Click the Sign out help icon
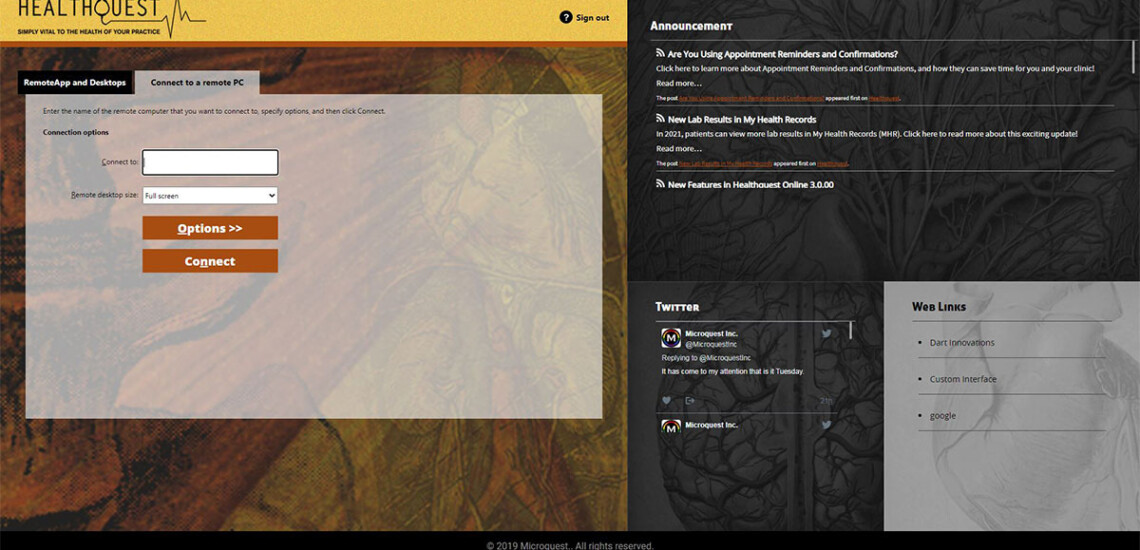Image resolution: width=1140 pixels, height=550 pixels. pos(566,17)
